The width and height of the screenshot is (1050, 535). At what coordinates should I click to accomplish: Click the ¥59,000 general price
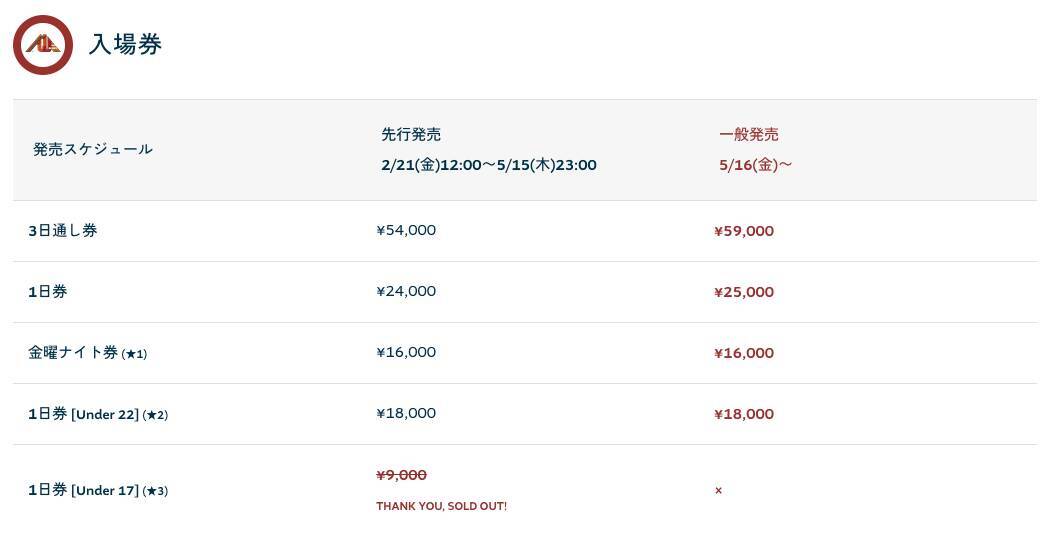[744, 231]
